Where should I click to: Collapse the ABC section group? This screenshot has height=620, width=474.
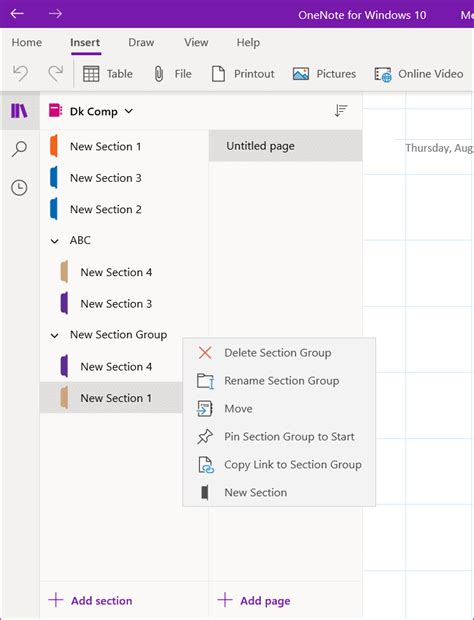click(55, 241)
